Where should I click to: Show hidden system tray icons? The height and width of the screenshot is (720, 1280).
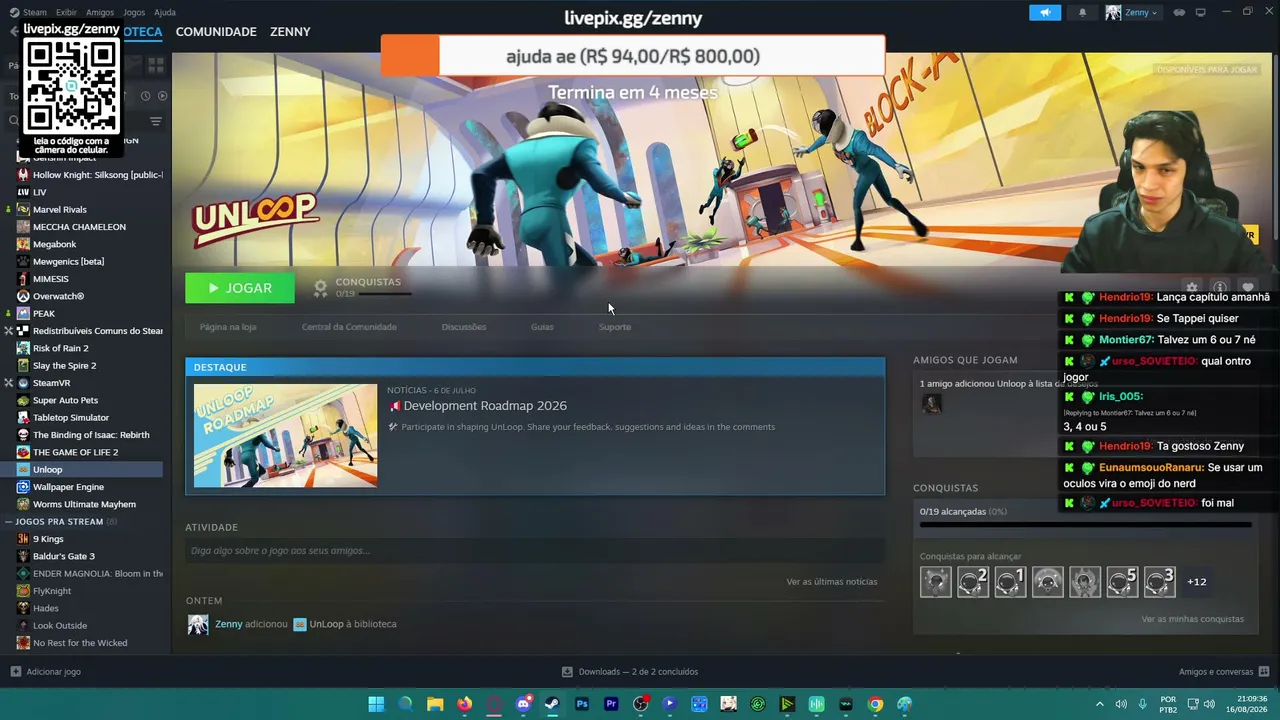coord(1100,704)
